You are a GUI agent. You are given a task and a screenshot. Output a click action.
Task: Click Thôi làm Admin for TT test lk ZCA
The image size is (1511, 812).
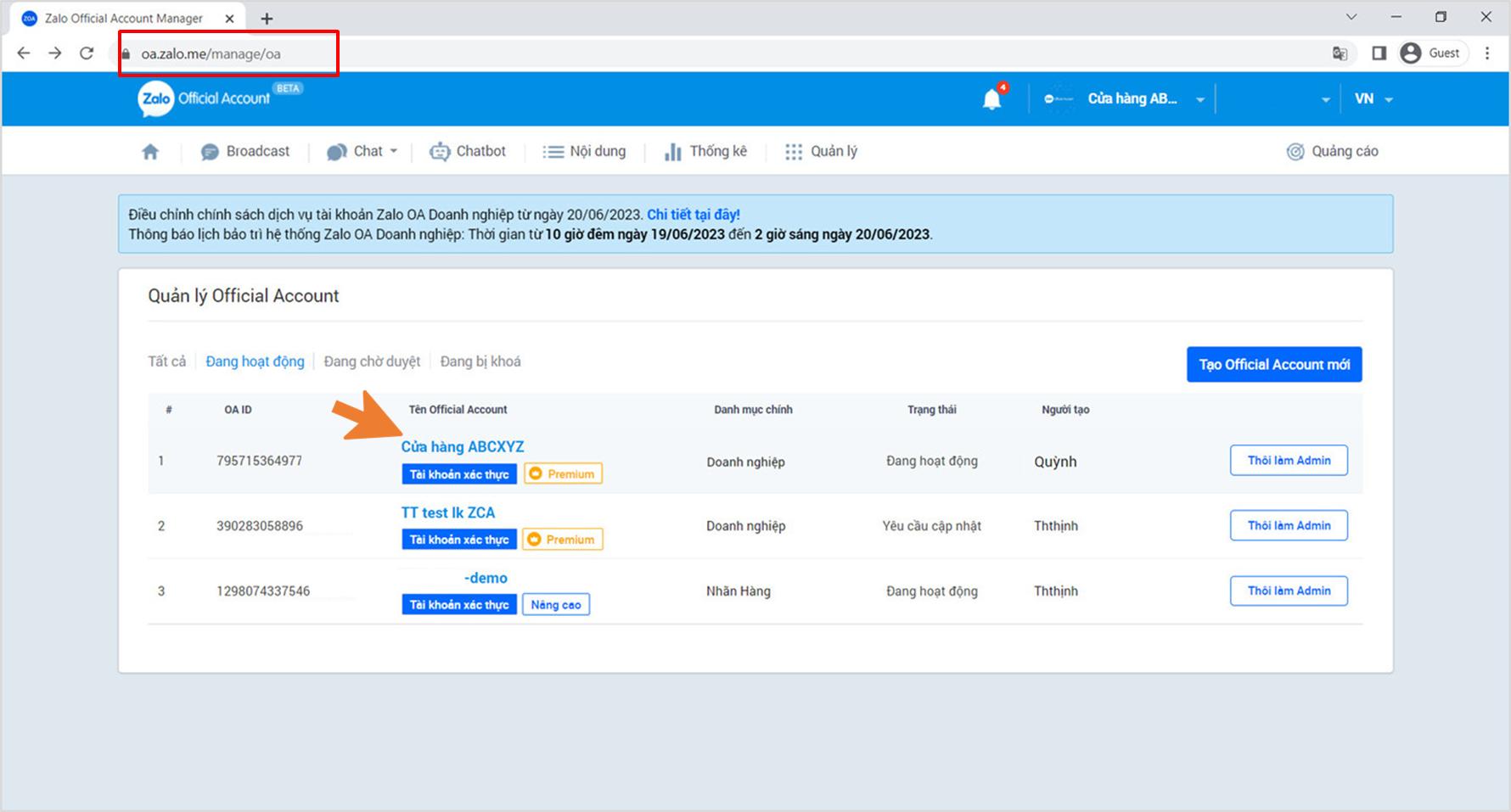coord(1289,525)
